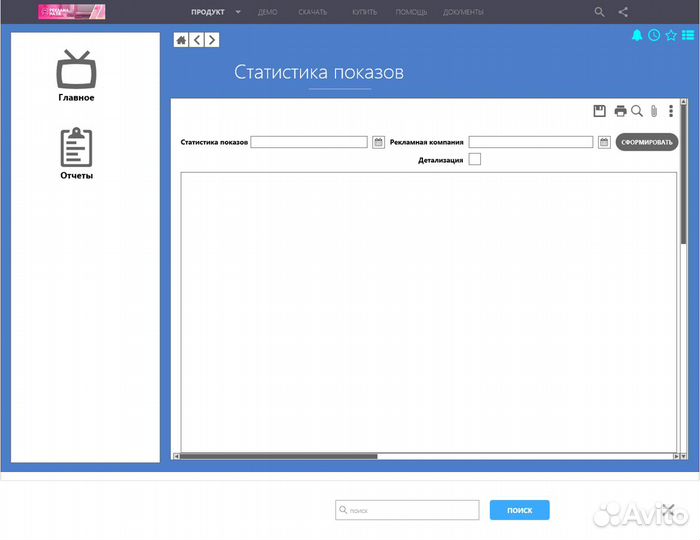Image resolution: width=700 pixels, height=540 pixels.
Task: Expand the ПРОДУКТ dropdown arrow
Action: pos(238,12)
